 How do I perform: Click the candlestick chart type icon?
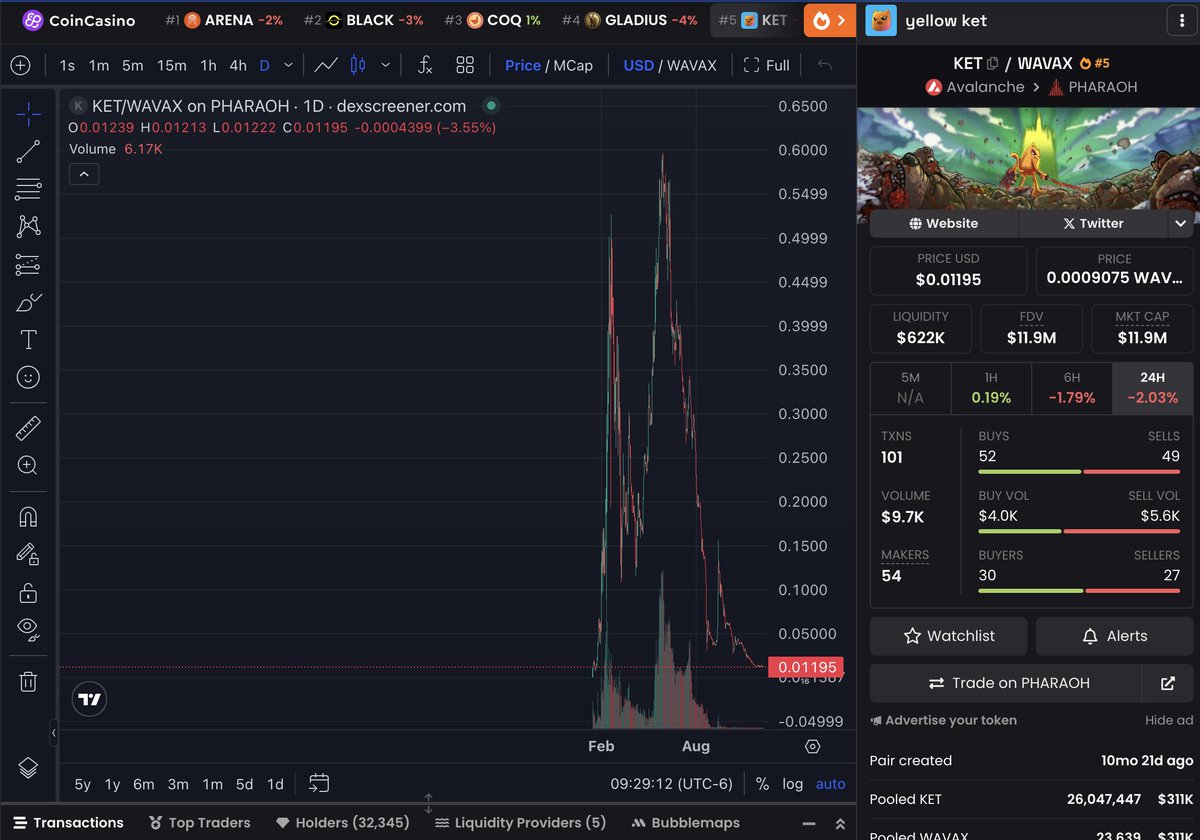358,65
